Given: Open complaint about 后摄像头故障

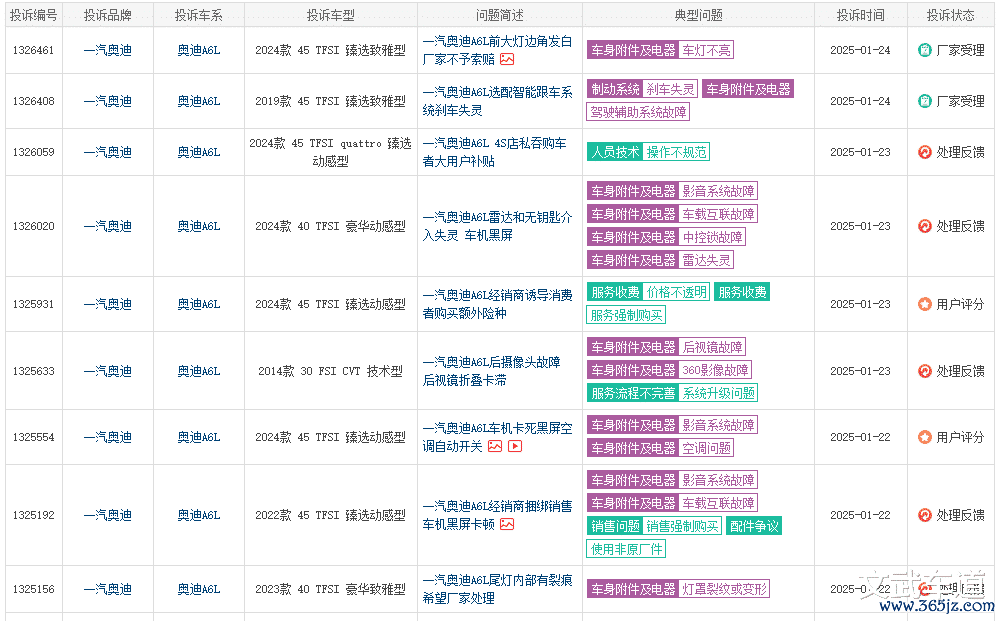Looking at the screenshot, I should tap(491, 371).
